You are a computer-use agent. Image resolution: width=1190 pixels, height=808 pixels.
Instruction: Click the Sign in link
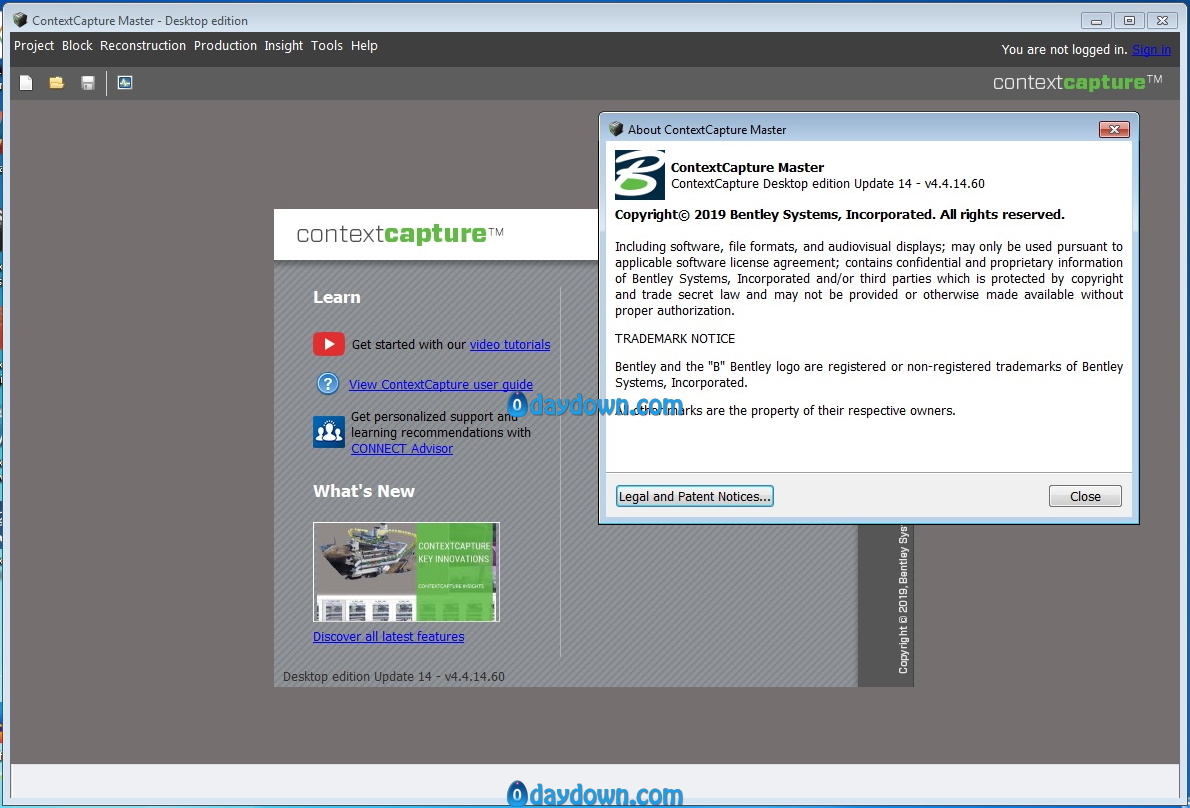coord(1151,49)
